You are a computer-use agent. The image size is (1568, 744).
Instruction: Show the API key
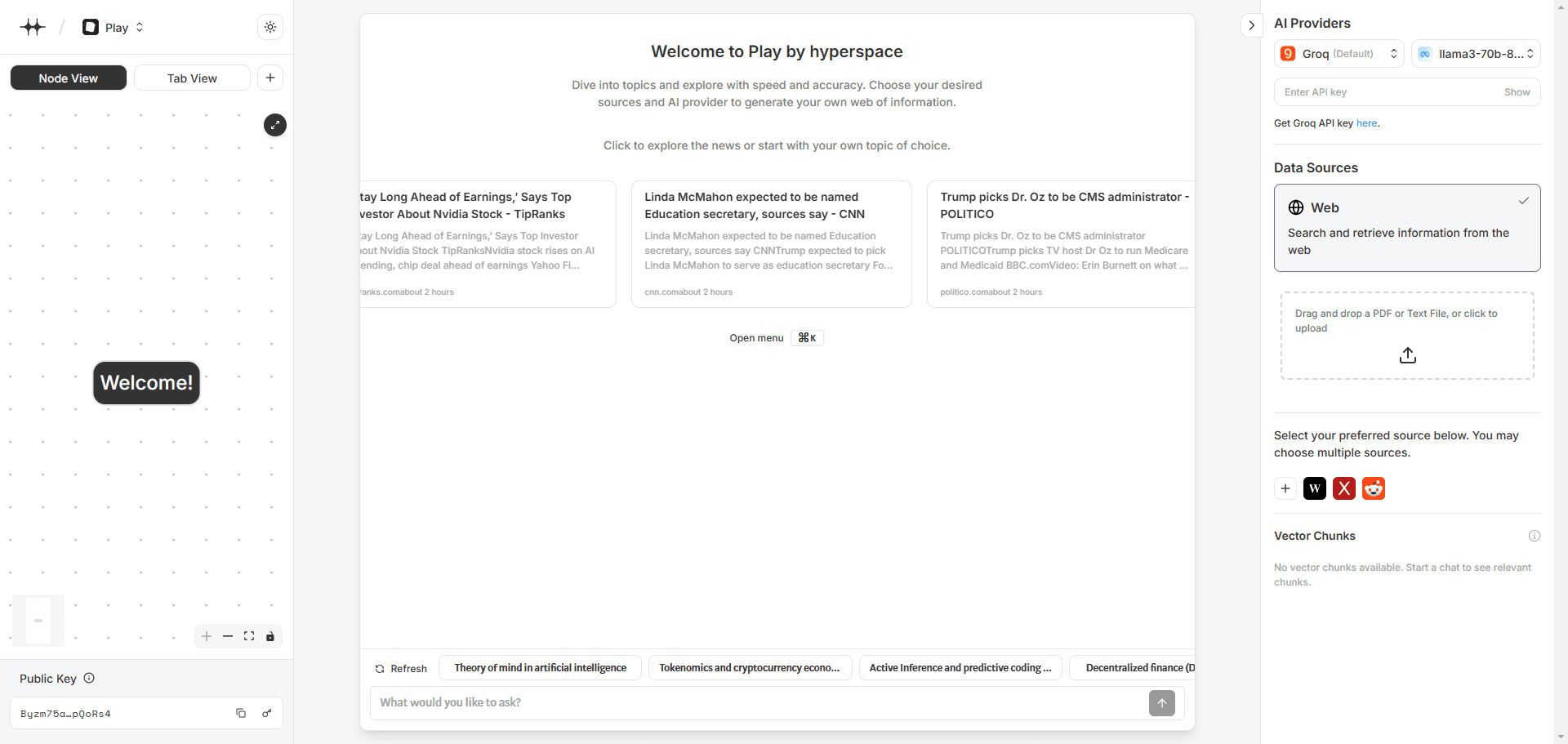1517,92
